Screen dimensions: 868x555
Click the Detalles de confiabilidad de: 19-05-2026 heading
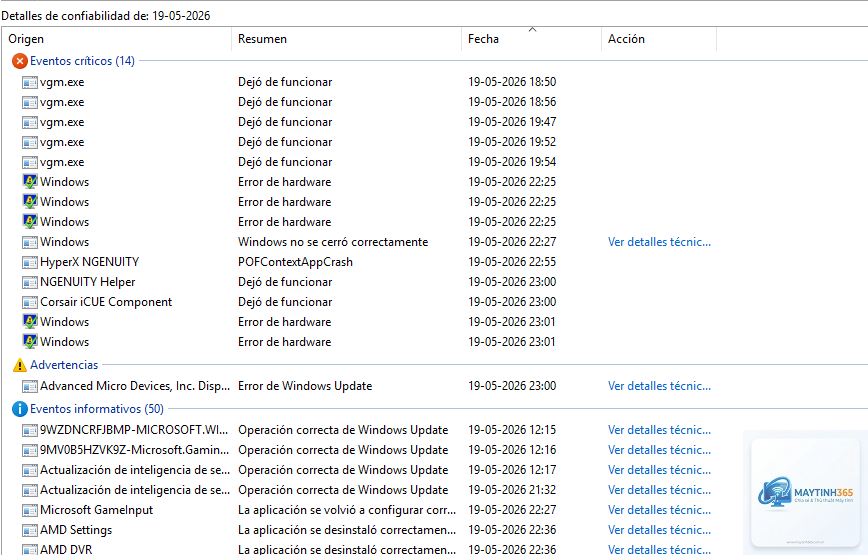click(x=106, y=15)
